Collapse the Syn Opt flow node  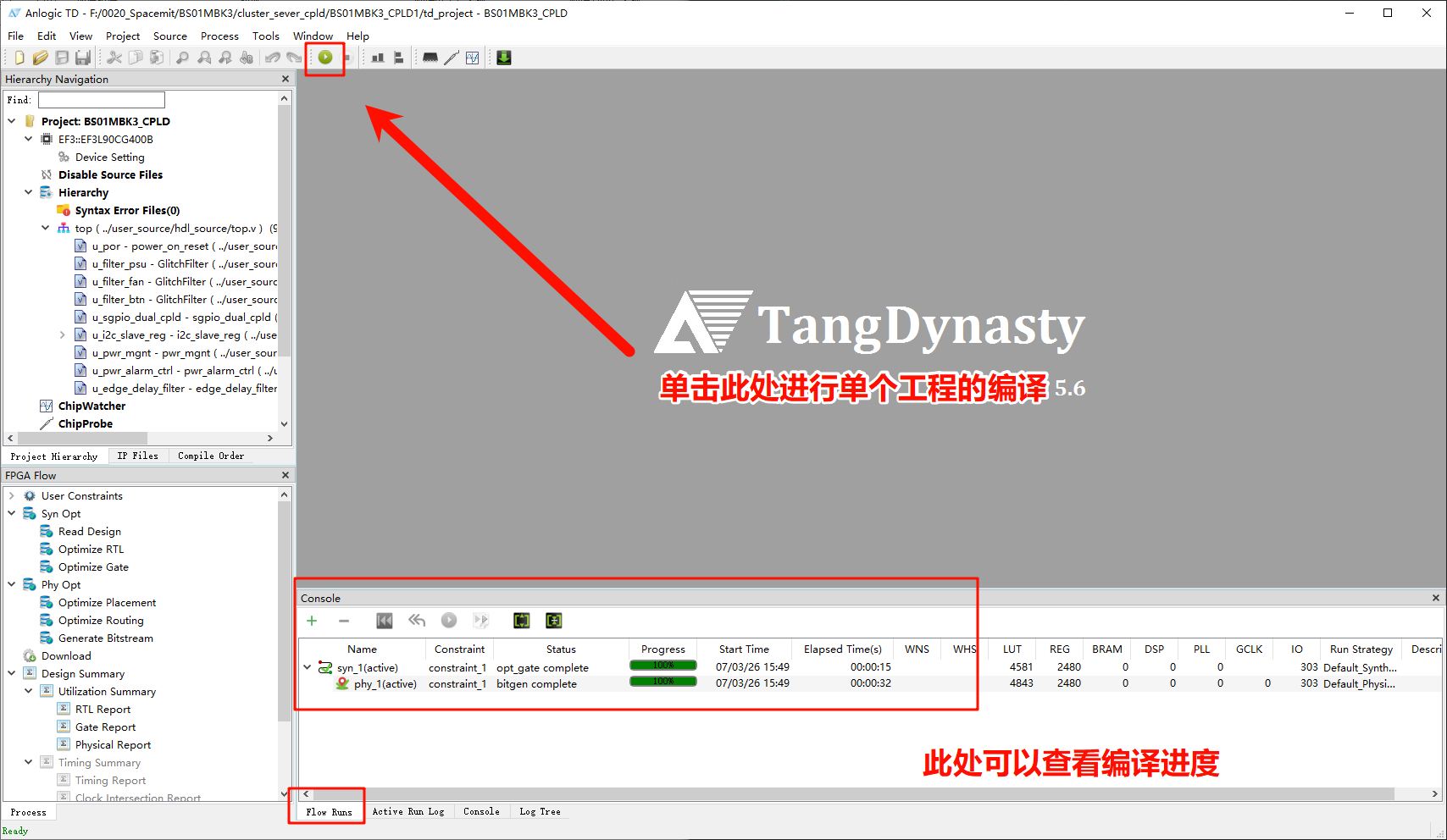12,513
